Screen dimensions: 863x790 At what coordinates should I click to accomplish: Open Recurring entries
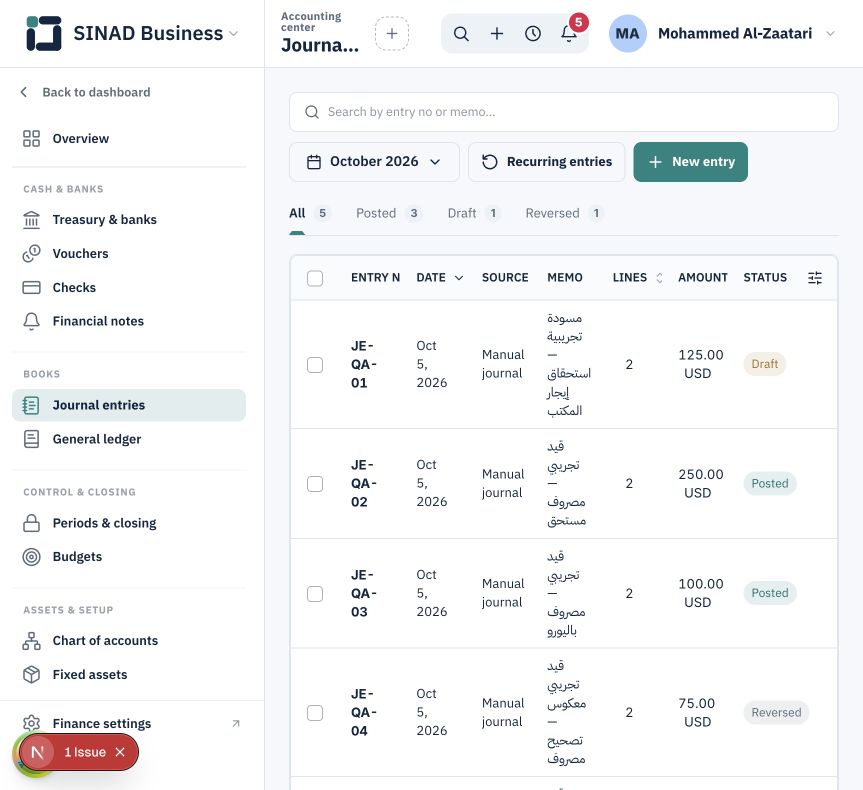coord(547,162)
